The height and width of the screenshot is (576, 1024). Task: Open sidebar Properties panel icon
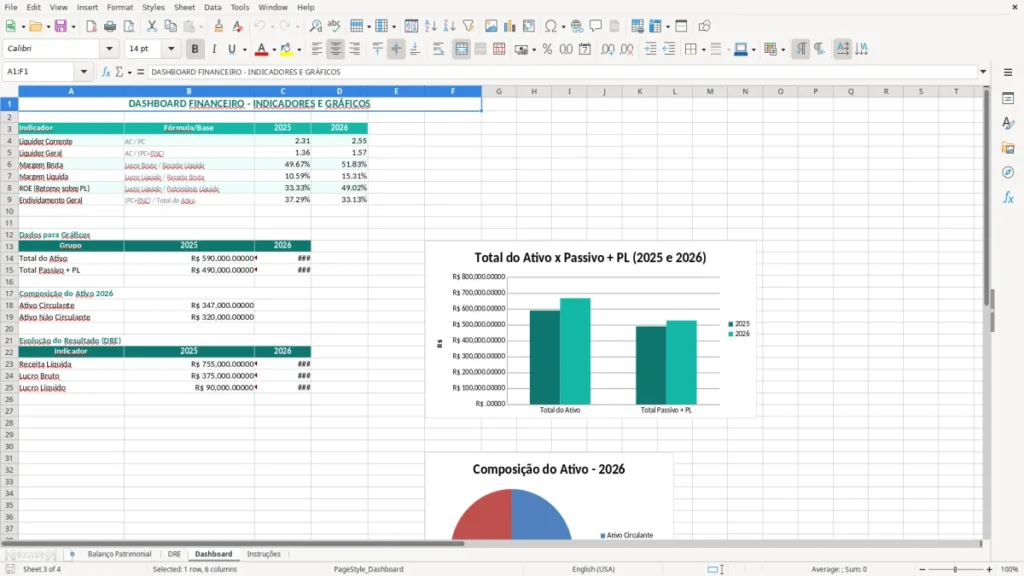point(1008,99)
